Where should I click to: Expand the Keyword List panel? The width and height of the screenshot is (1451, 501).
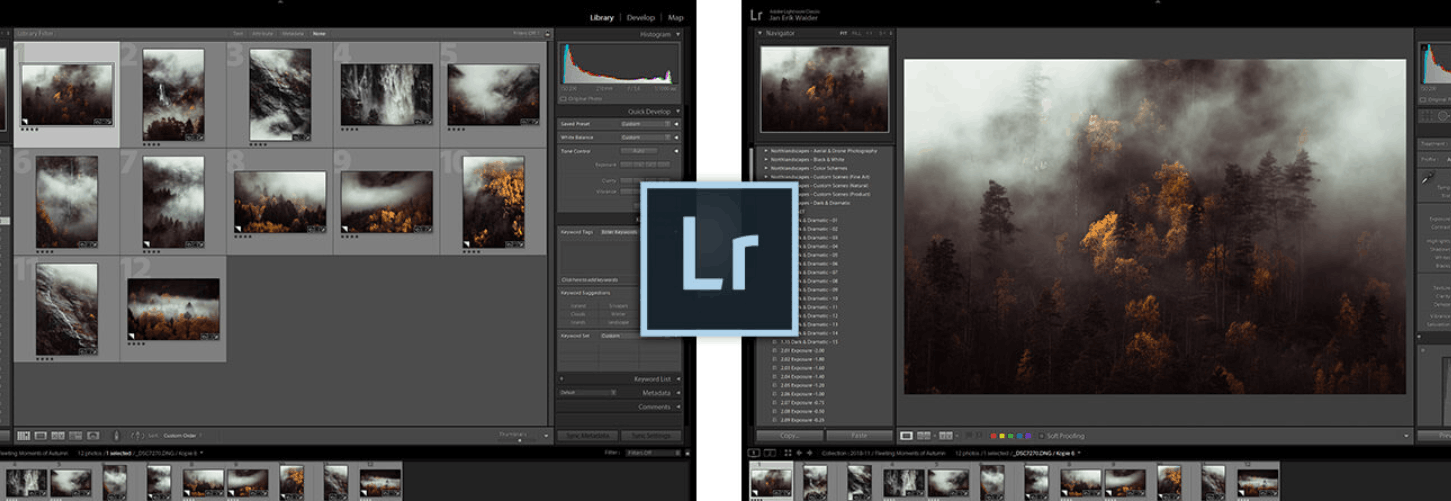[678, 379]
